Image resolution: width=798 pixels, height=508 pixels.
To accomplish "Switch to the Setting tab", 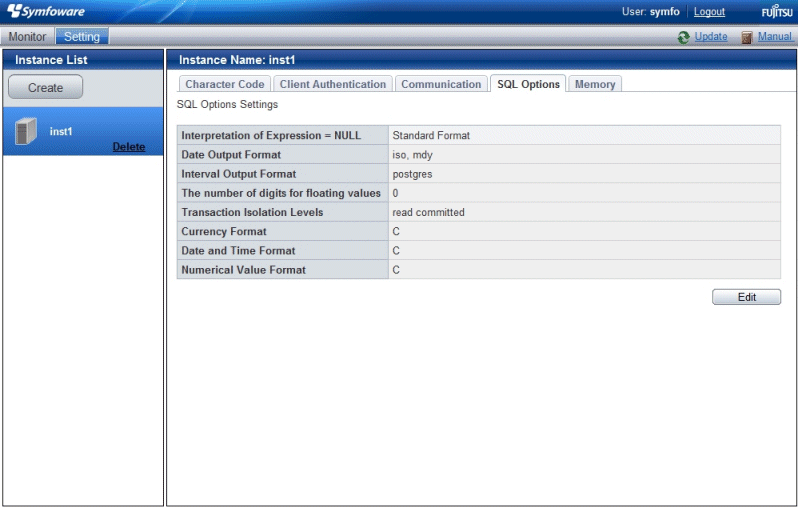I will [81, 37].
